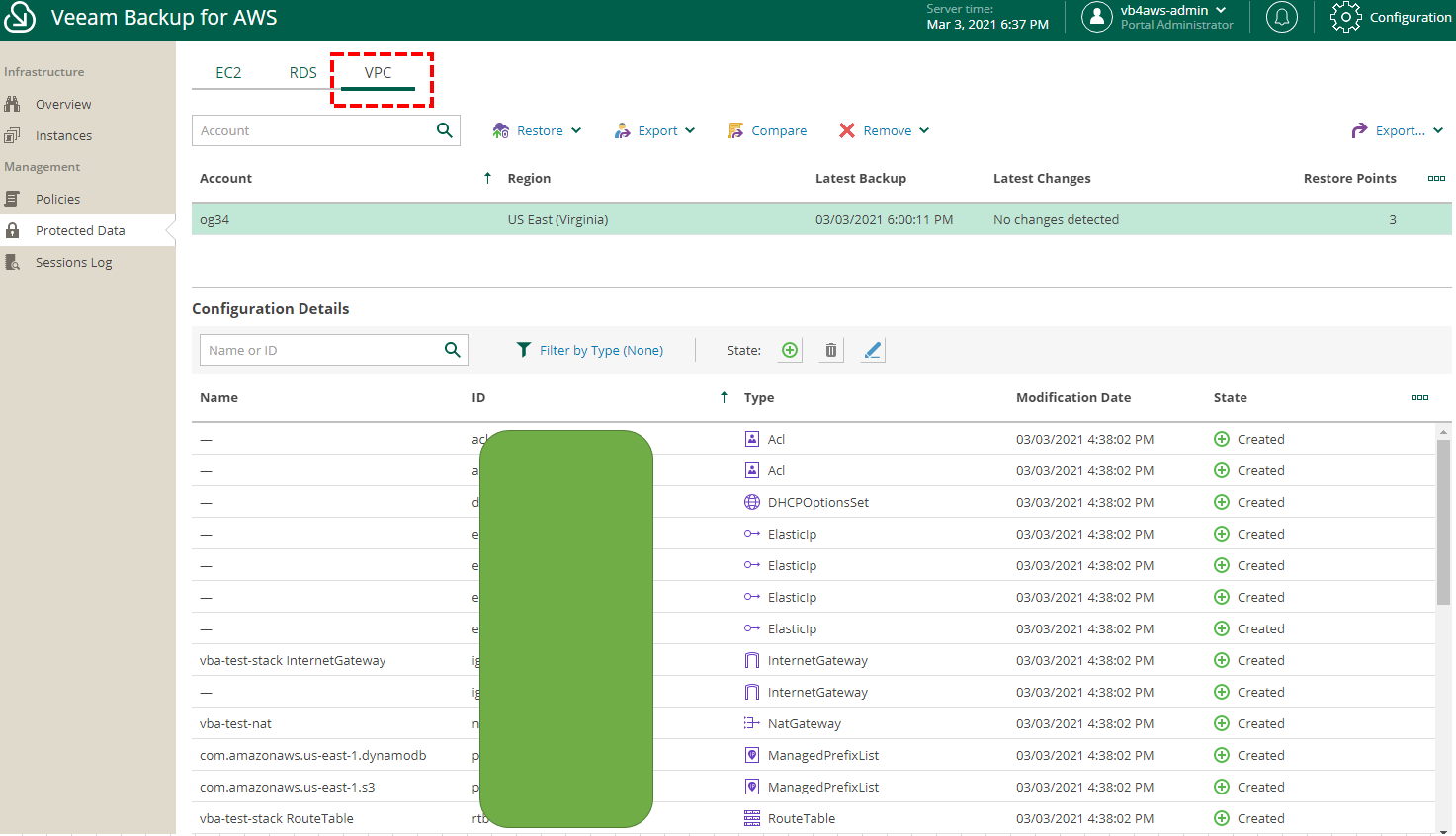The image size is (1456, 836).
Task: Select the vba-test-nat row
Action: coord(814,723)
